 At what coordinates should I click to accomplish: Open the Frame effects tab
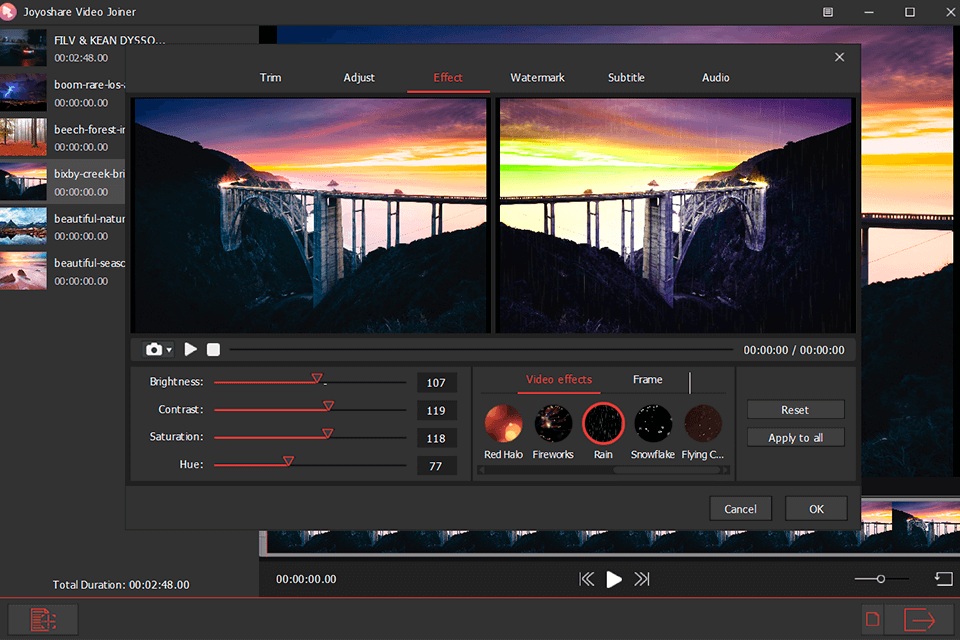648,380
